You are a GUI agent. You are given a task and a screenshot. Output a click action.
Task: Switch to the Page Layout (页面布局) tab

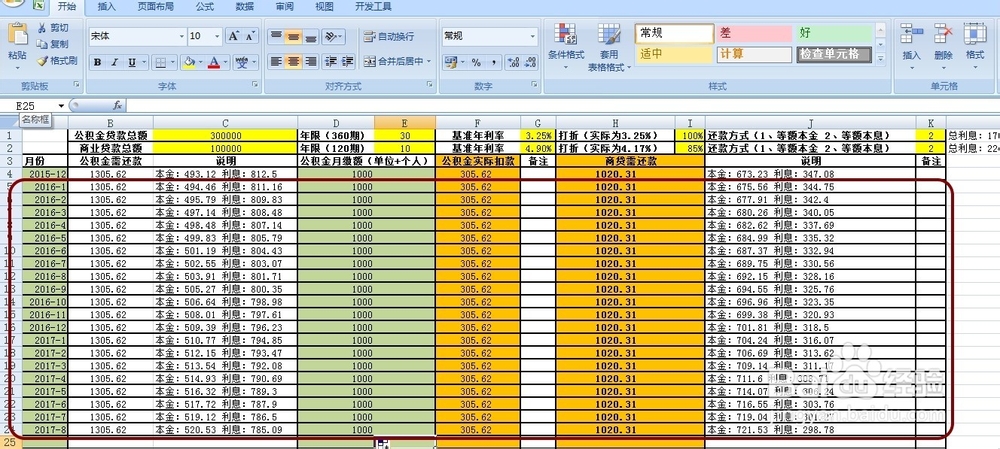[x=156, y=7]
